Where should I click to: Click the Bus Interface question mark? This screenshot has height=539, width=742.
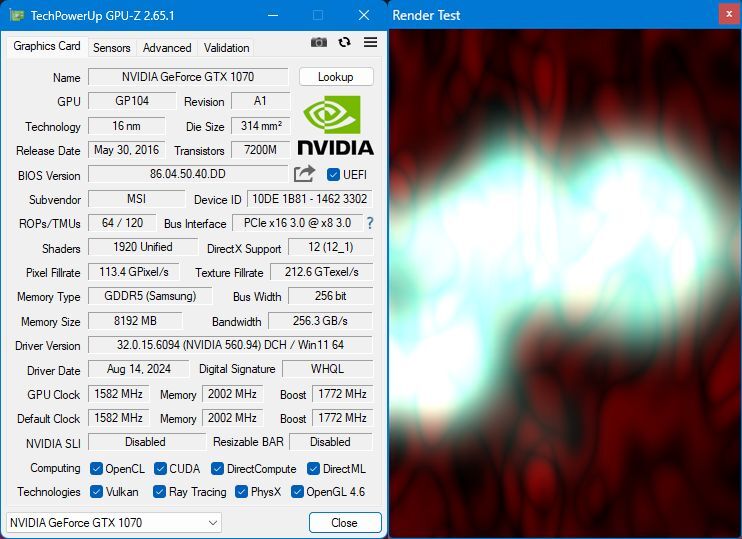tap(370, 223)
